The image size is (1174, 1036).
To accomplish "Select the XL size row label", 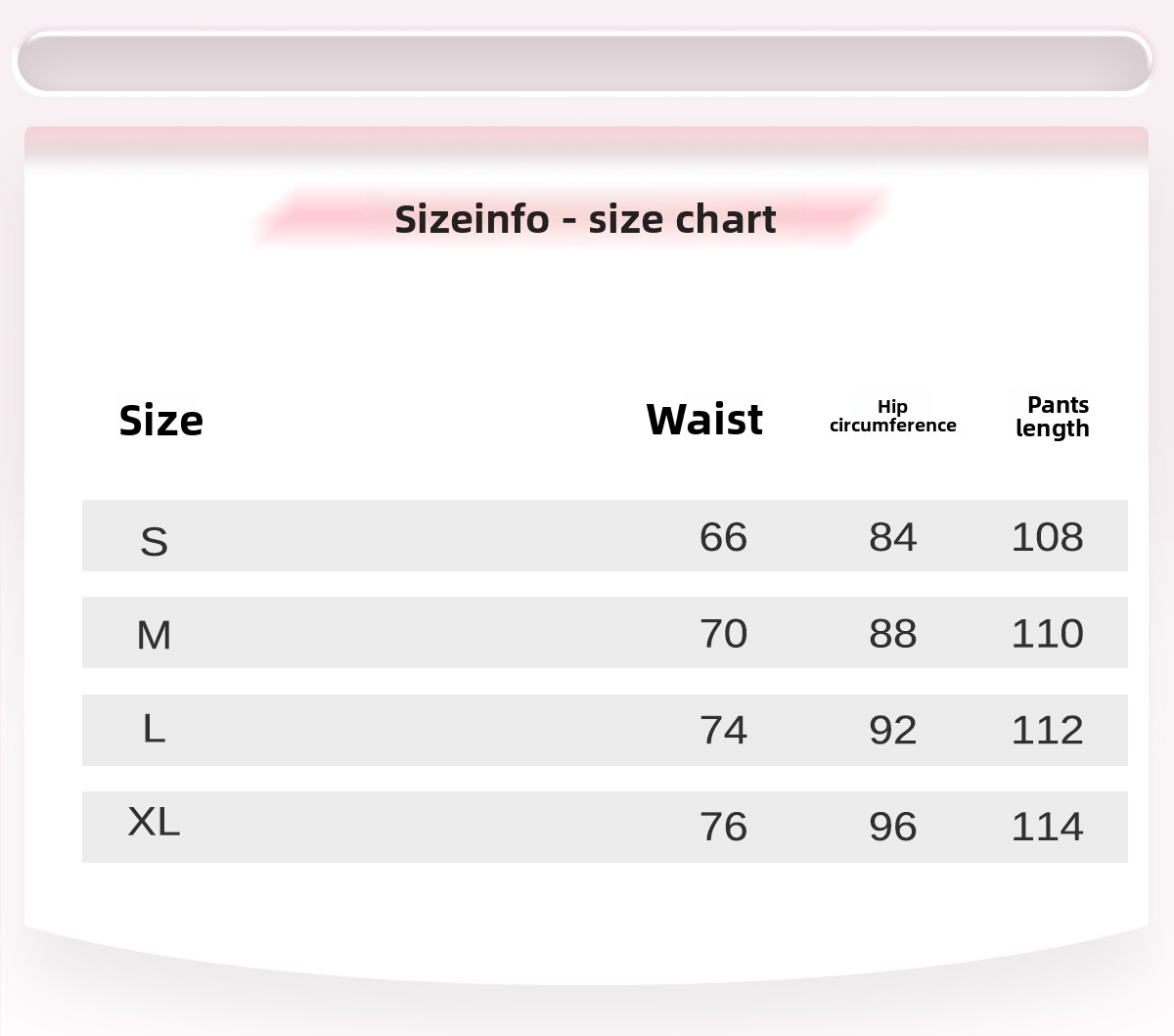I will [154, 823].
